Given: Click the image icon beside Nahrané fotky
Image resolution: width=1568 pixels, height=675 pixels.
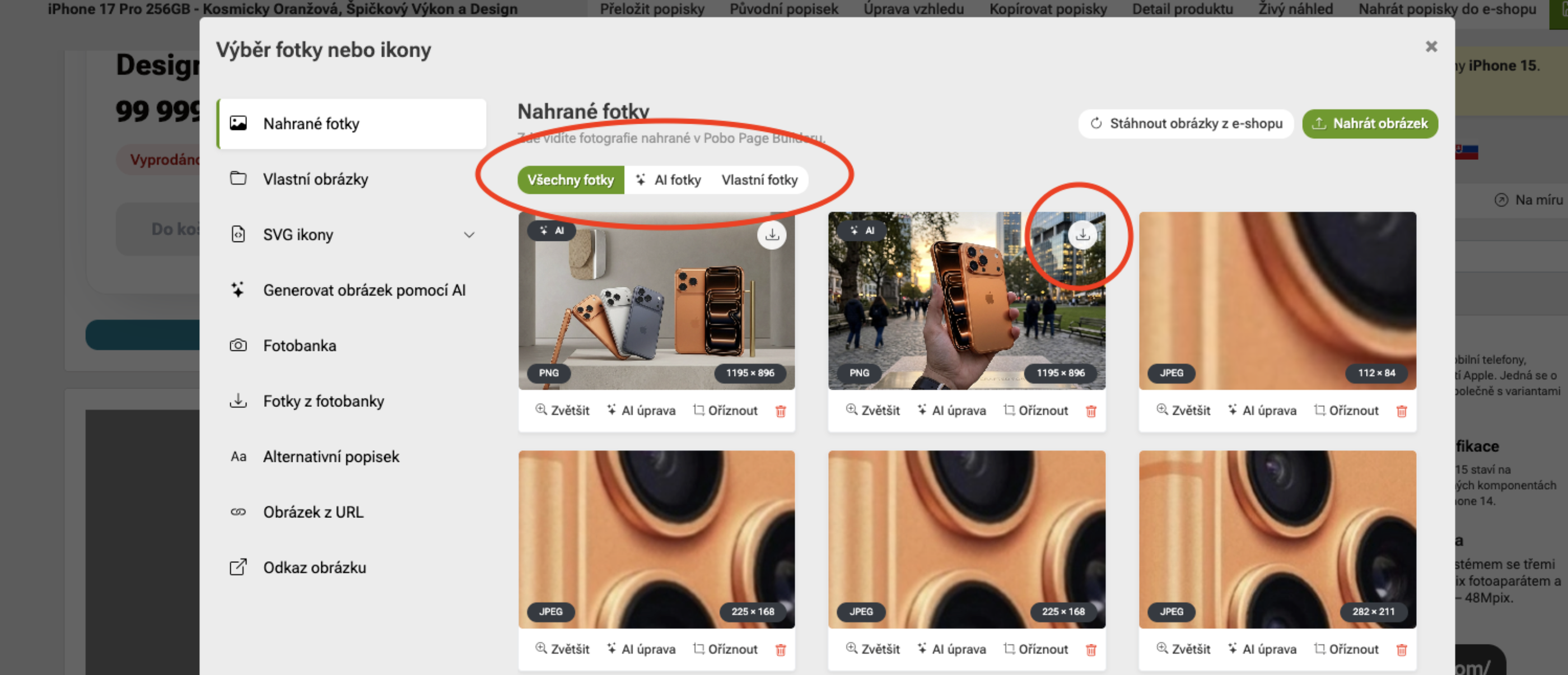Looking at the screenshot, I should pos(238,124).
